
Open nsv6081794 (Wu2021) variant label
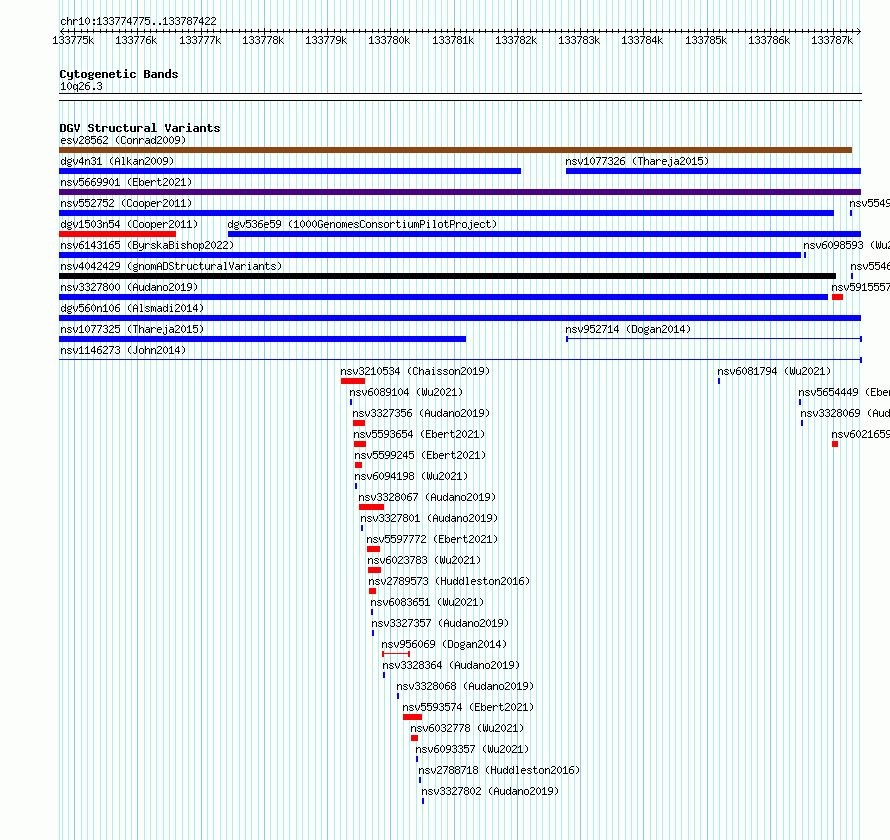coord(774,371)
